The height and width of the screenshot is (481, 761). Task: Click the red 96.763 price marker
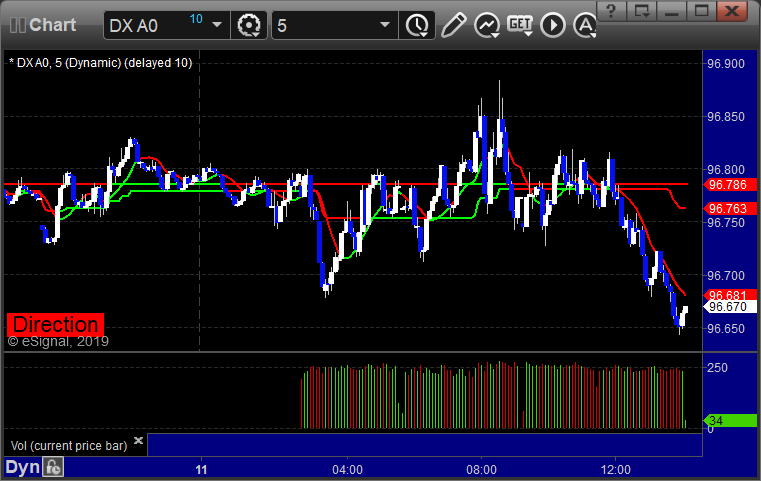point(730,209)
